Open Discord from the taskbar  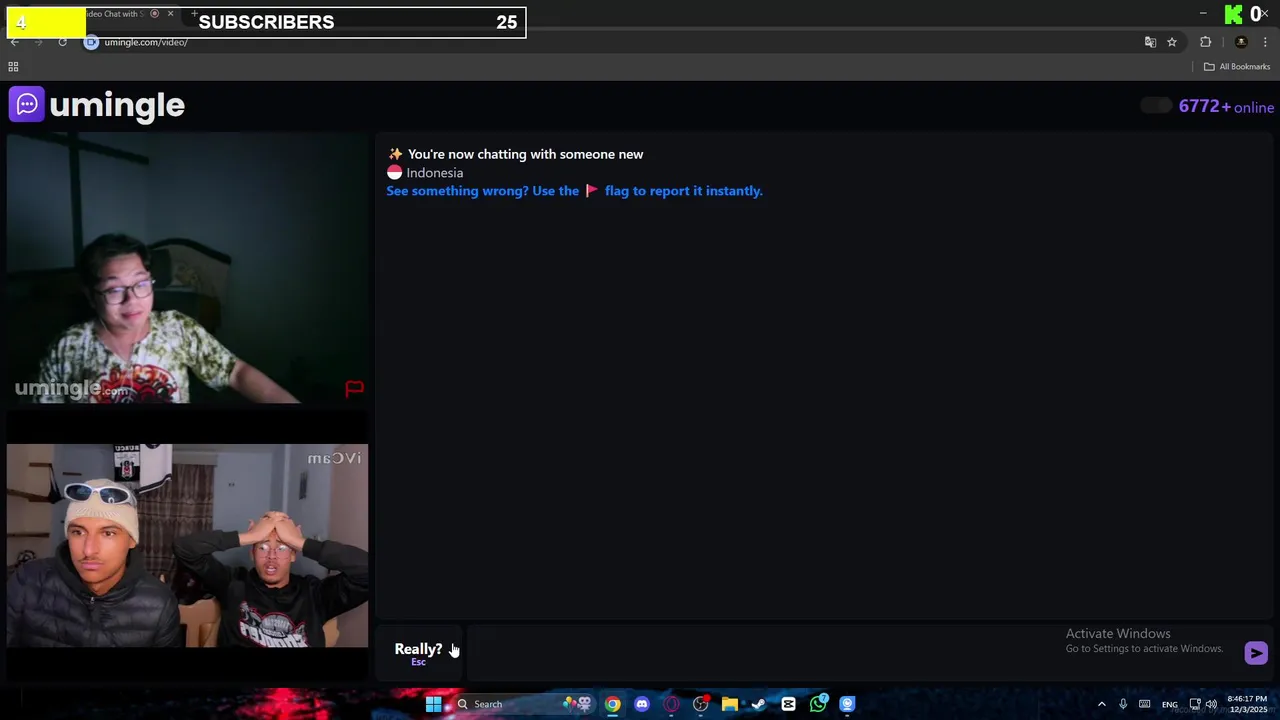[x=642, y=704]
